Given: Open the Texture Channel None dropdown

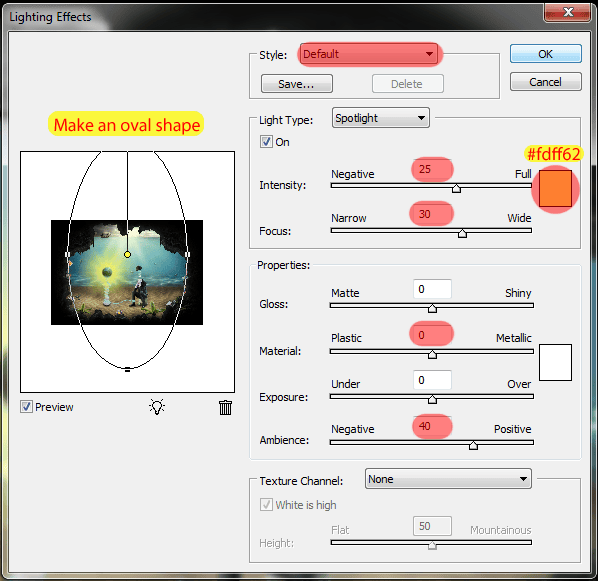Looking at the screenshot, I should tap(448, 479).
